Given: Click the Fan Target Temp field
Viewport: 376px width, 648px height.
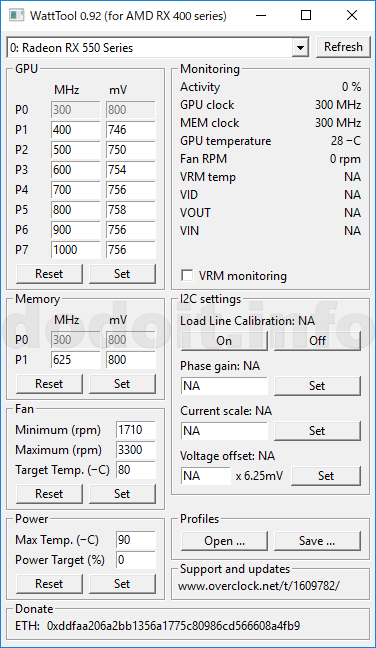Looking at the screenshot, I should [x=136, y=470].
